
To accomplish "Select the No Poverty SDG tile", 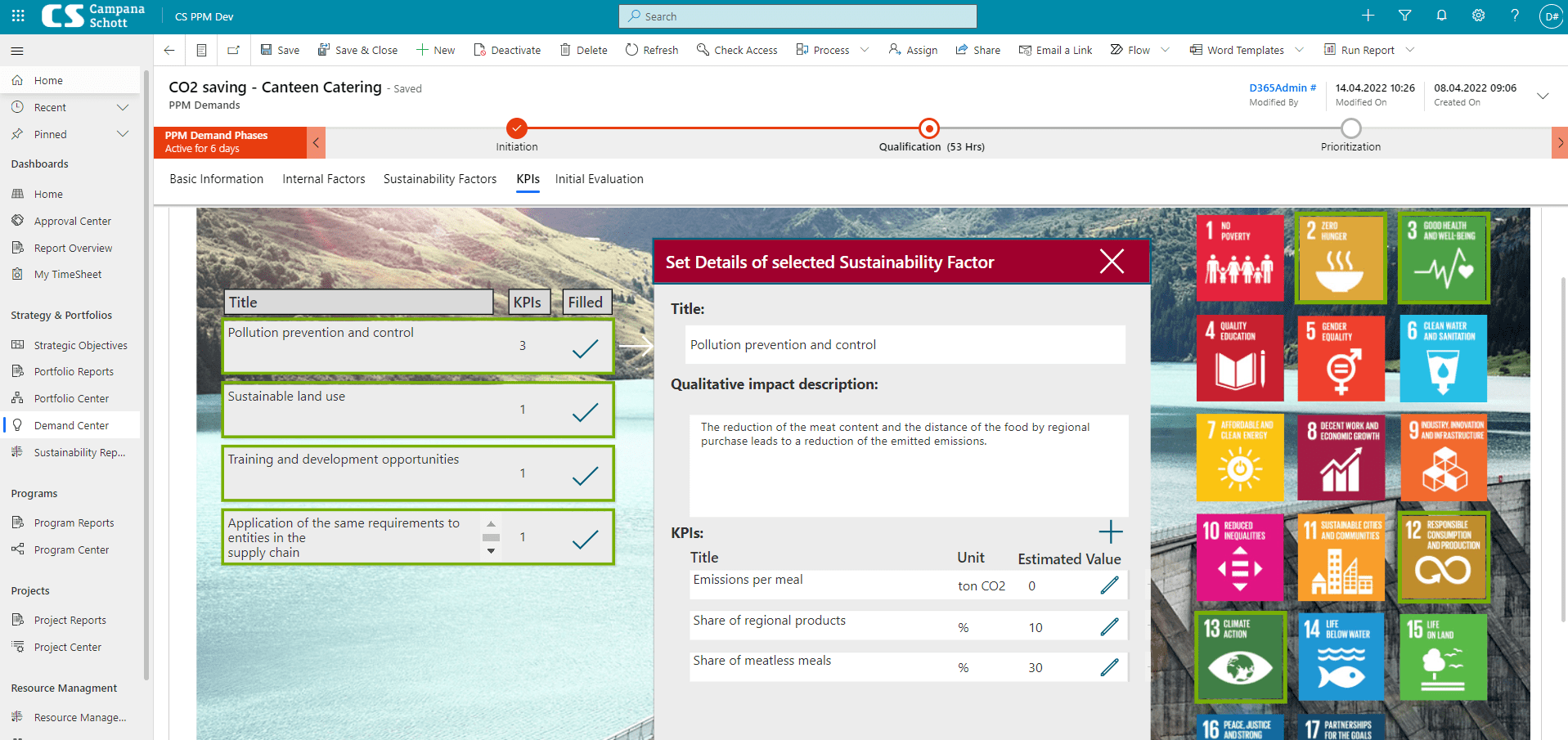I will (x=1240, y=258).
